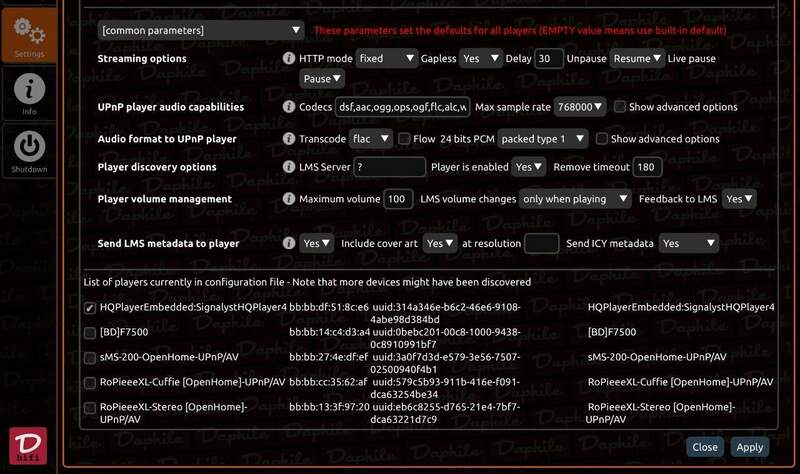Show info for Streaming options
Screen dimensions: 800x474
[289, 59]
